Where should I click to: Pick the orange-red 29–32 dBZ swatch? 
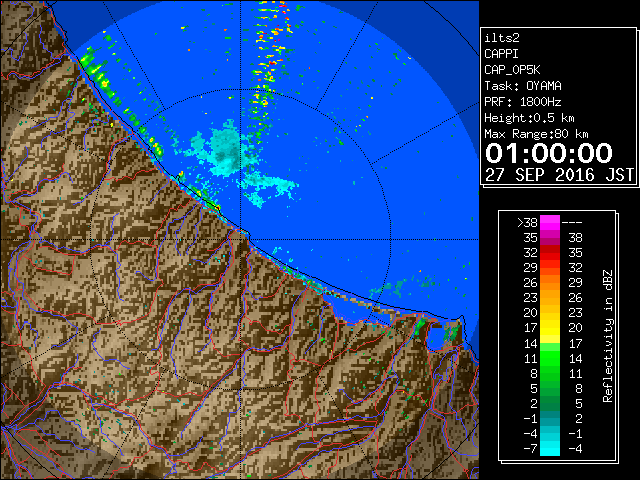tap(550, 268)
